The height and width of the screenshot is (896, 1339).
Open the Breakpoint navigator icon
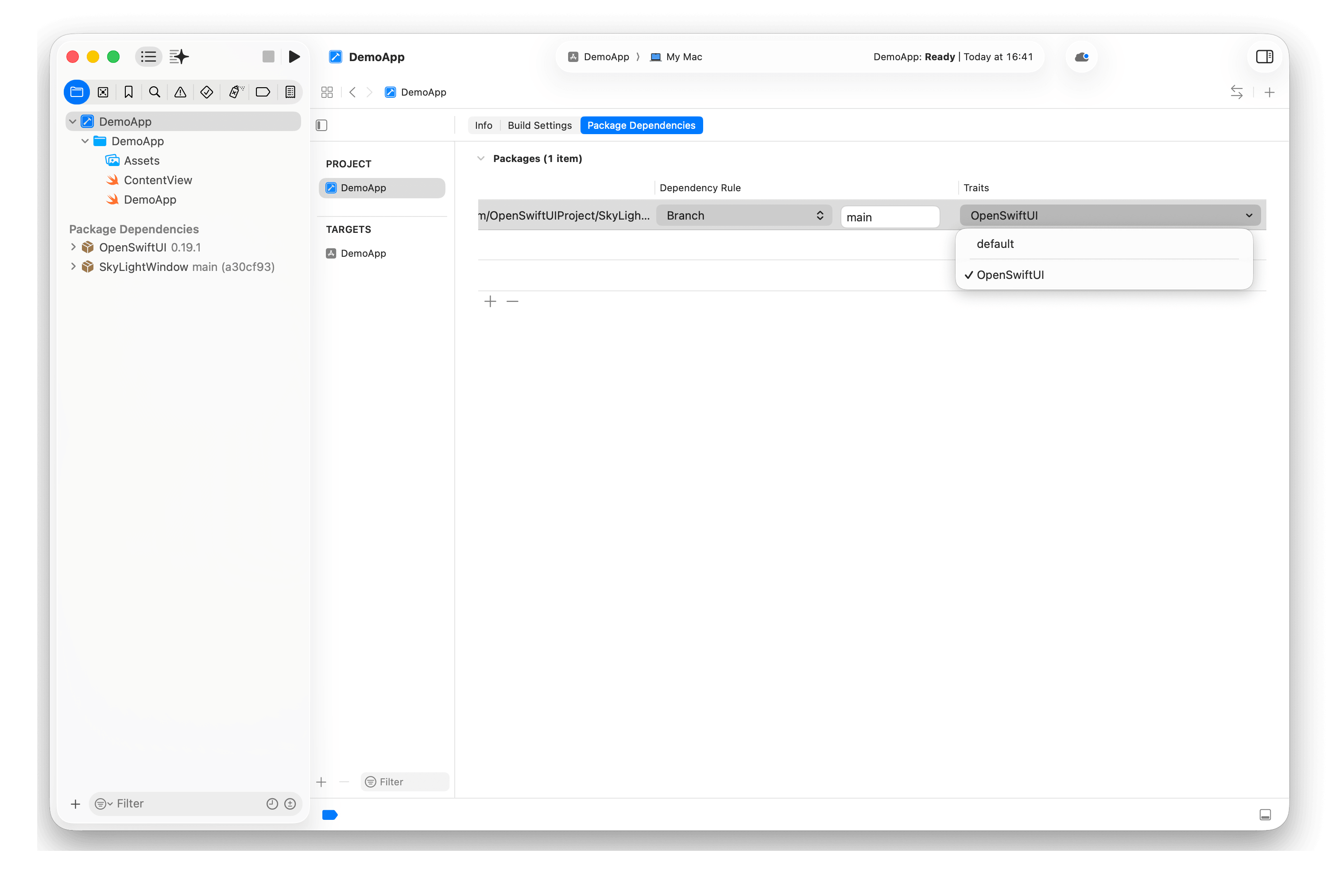tap(263, 92)
